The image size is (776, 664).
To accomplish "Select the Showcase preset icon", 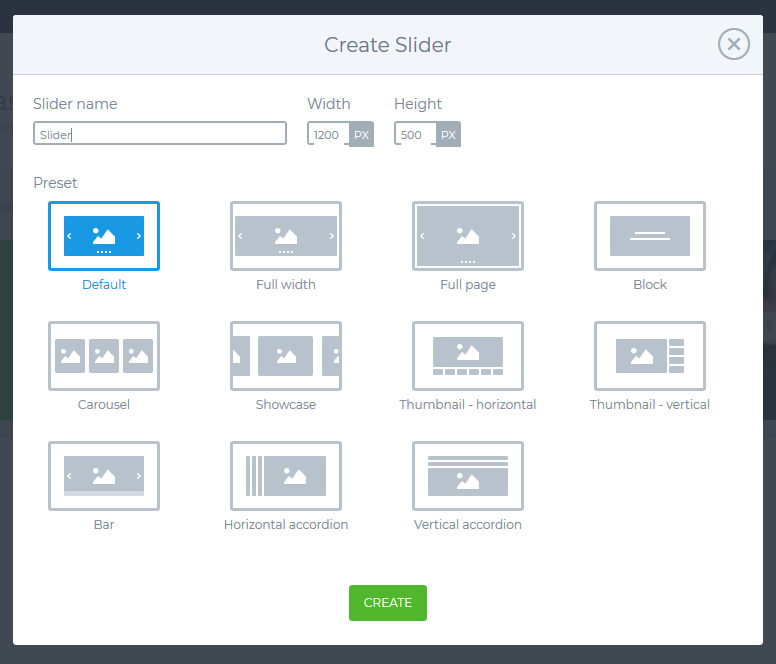I will (286, 356).
